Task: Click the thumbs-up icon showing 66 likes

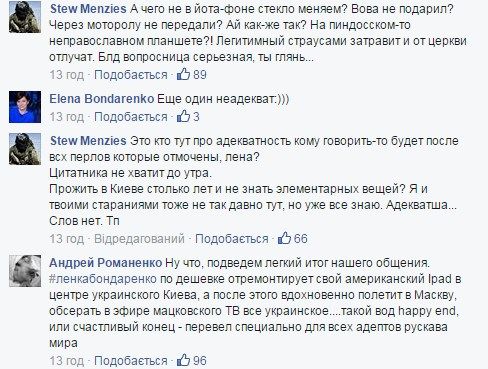Action: (284, 238)
